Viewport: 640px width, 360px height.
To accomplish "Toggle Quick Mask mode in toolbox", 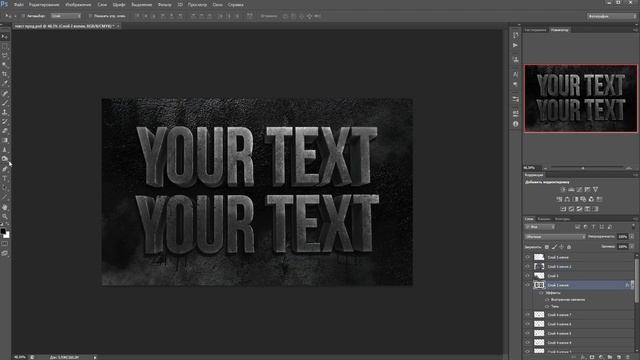I will click(x=4, y=244).
